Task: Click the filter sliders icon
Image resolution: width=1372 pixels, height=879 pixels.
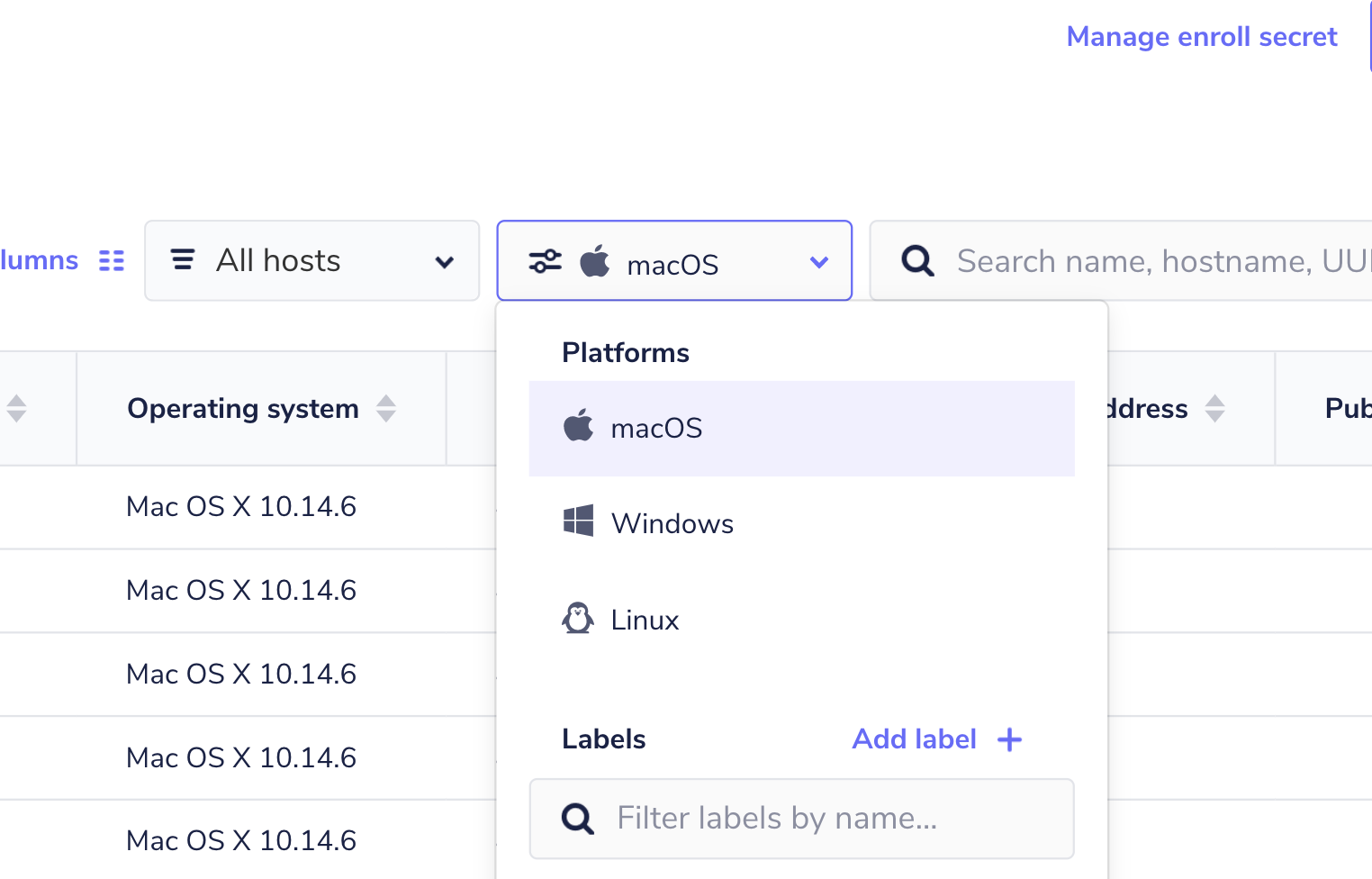Action: tap(545, 261)
